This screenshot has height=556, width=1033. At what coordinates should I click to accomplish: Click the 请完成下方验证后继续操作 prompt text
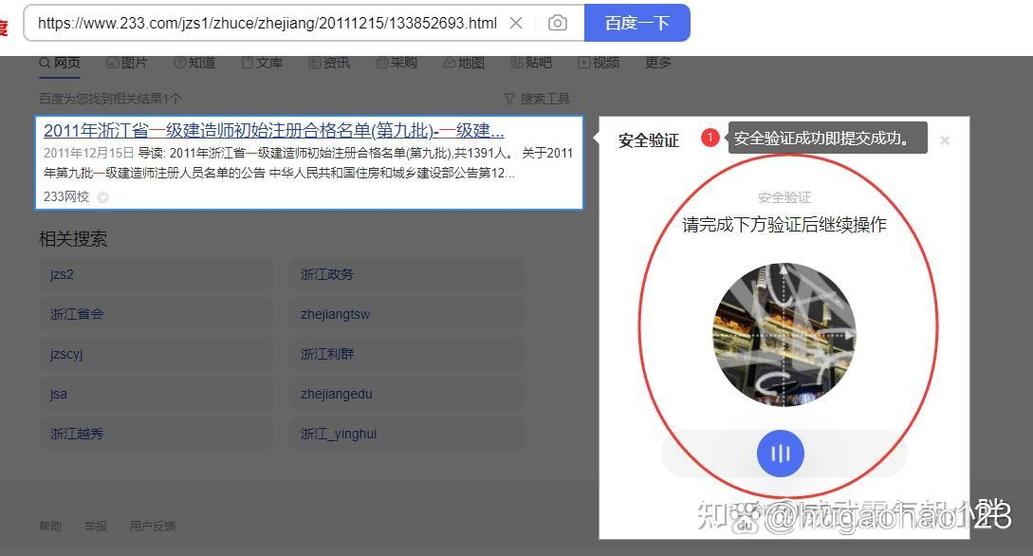pyautogui.click(x=784, y=225)
